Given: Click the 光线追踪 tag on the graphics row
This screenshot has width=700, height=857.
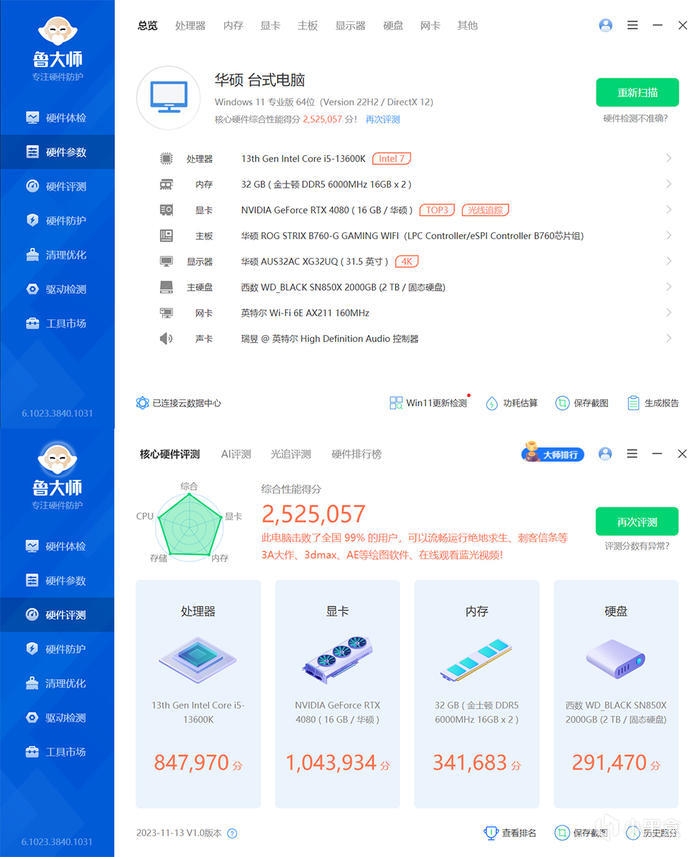Looking at the screenshot, I should 485,210.
